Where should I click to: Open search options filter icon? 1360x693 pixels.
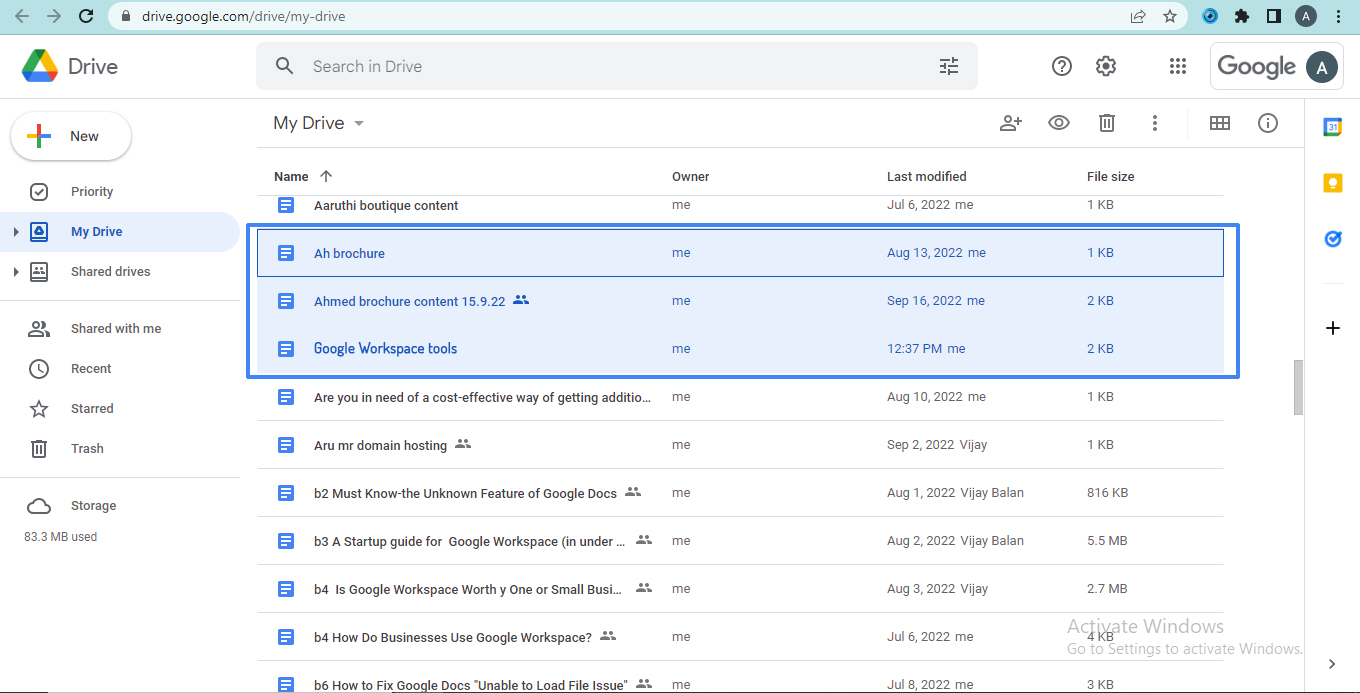[949, 66]
